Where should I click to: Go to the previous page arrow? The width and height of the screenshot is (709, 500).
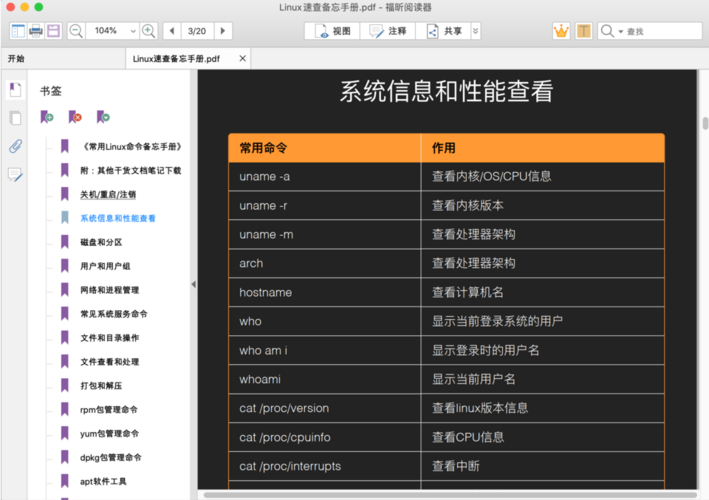click(172, 31)
